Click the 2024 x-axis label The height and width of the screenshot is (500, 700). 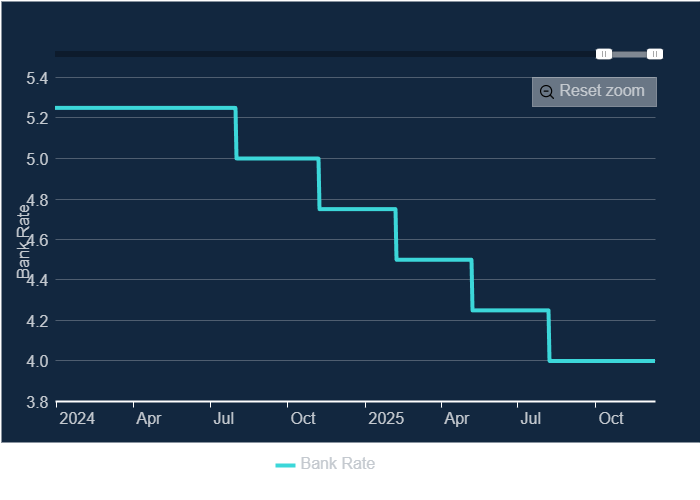coord(77,419)
